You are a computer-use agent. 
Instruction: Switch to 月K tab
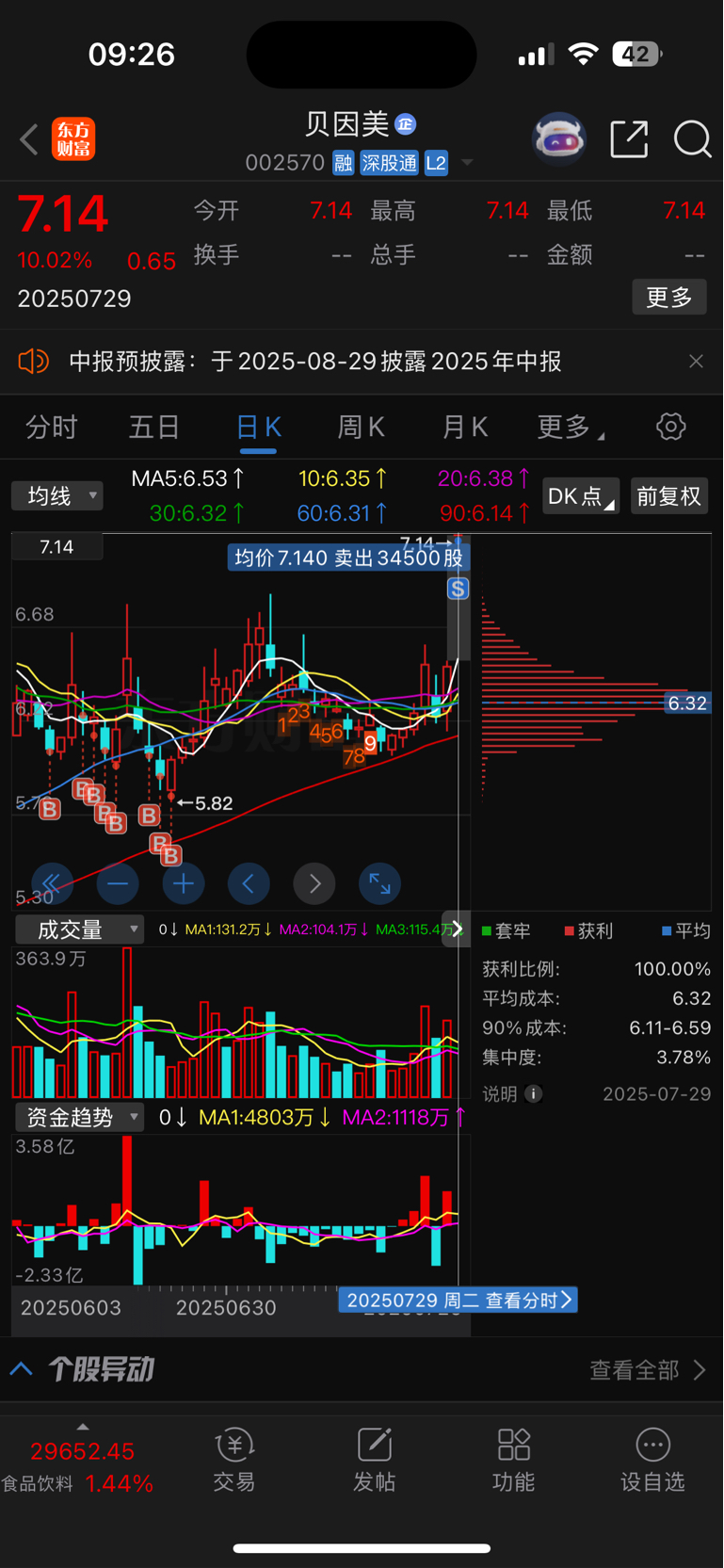tap(465, 428)
